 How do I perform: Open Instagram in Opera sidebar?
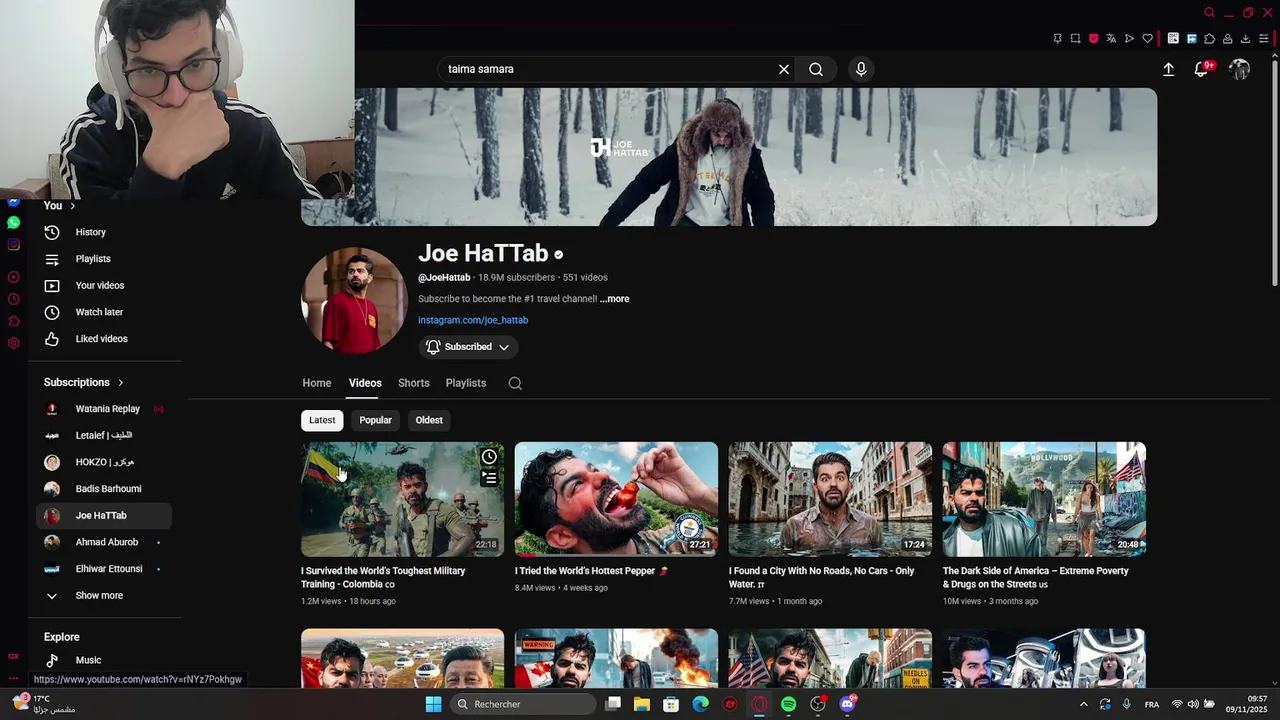pos(13,245)
